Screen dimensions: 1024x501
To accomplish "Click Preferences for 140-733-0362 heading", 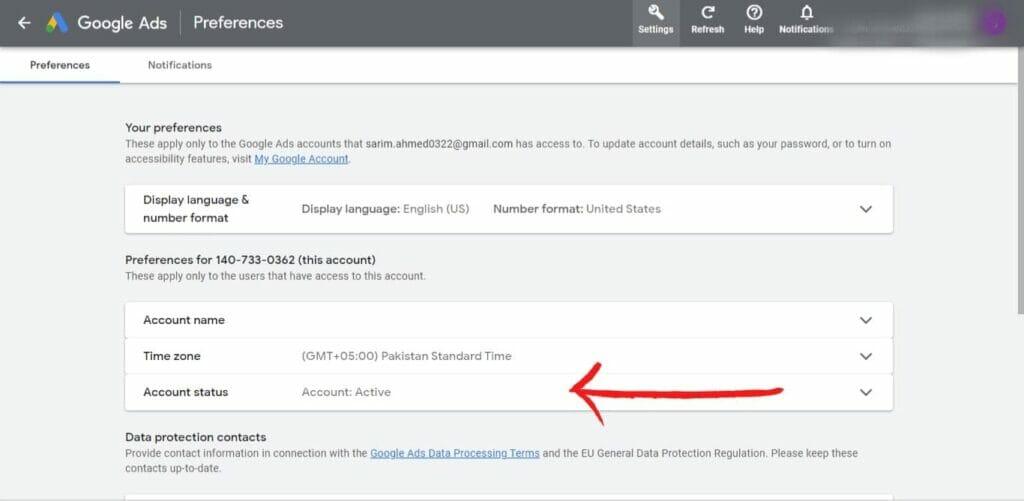I will [251, 260].
